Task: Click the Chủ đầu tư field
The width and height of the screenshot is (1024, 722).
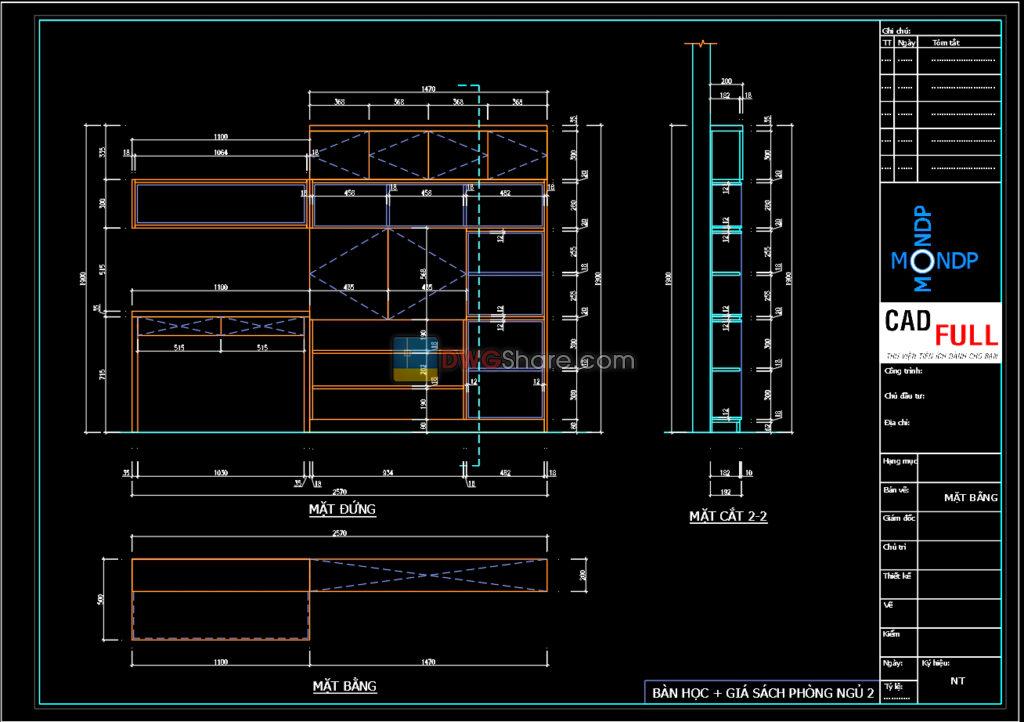Action: pyautogui.click(x=905, y=397)
